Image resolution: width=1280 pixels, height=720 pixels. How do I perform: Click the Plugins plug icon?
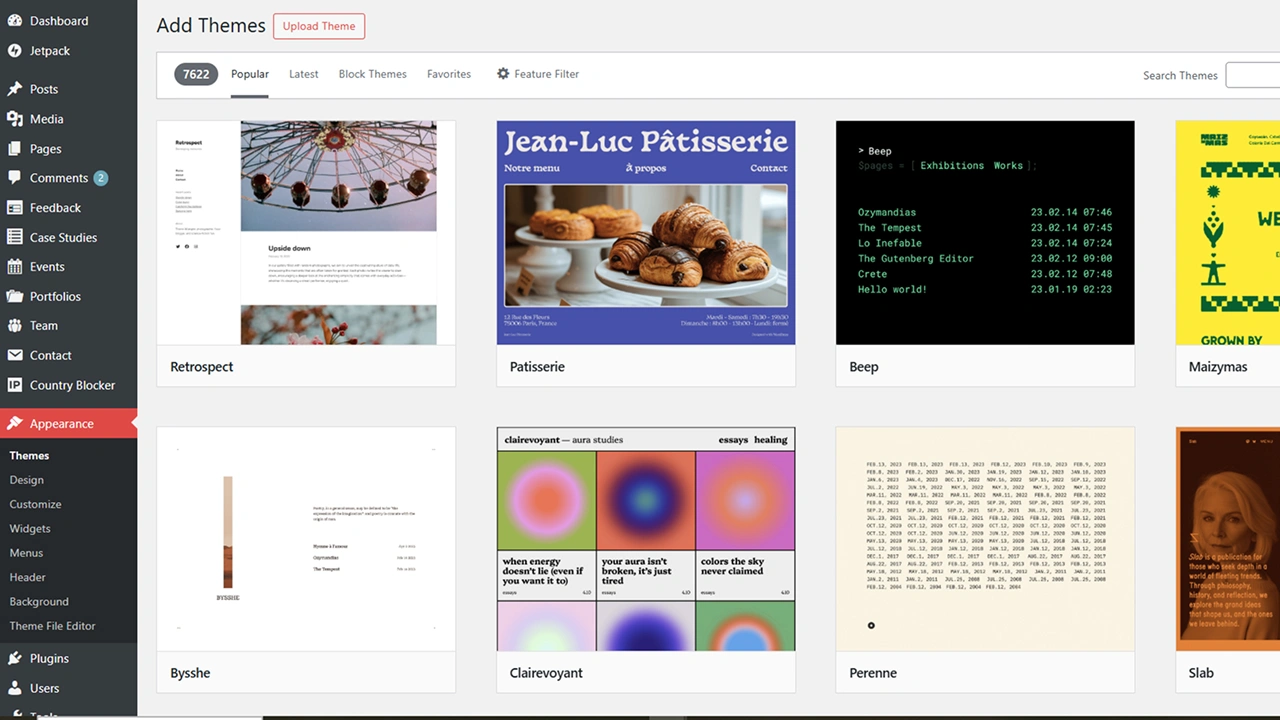(x=15, y=658)
